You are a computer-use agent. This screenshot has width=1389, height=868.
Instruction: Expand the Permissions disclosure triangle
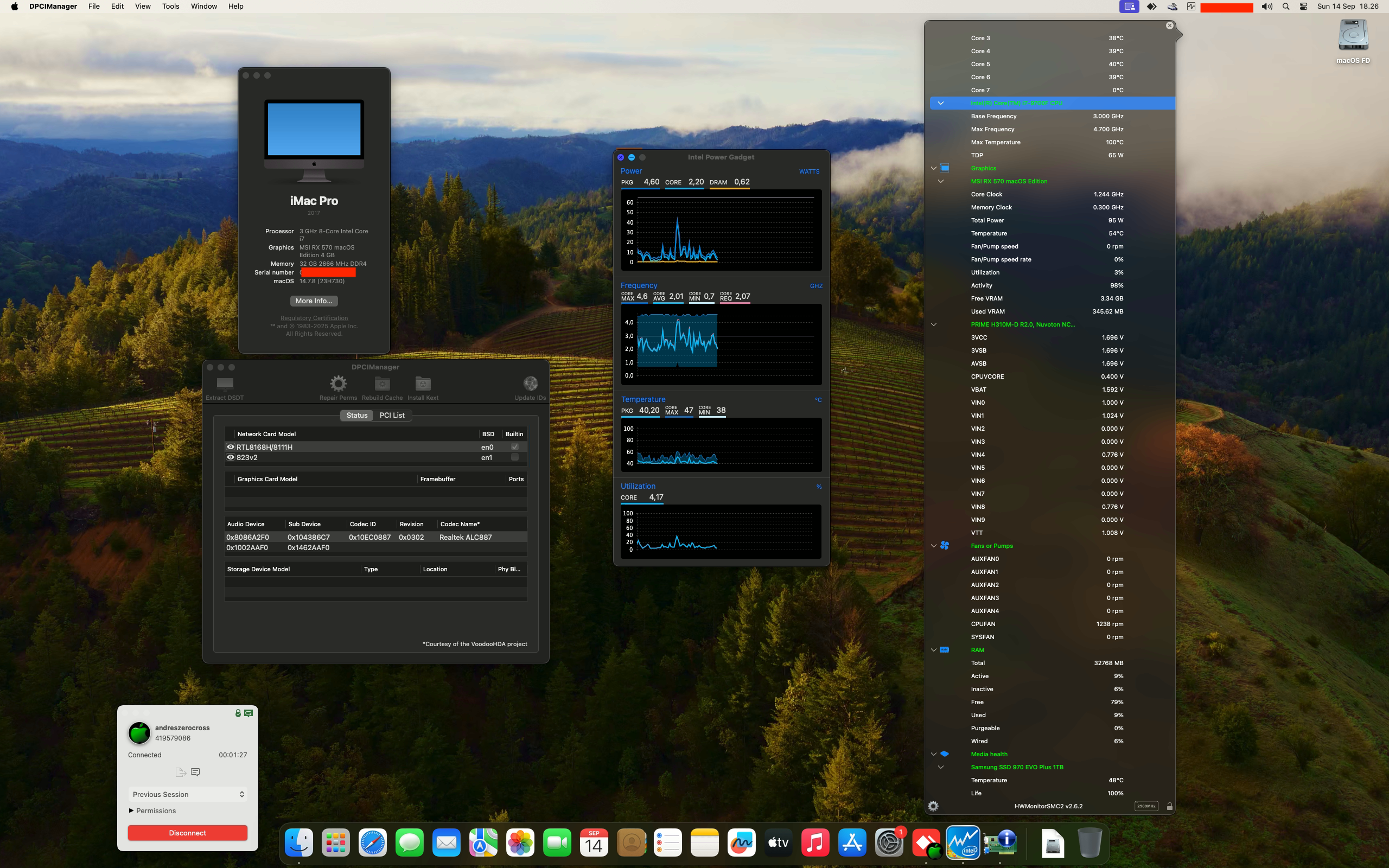131,810
